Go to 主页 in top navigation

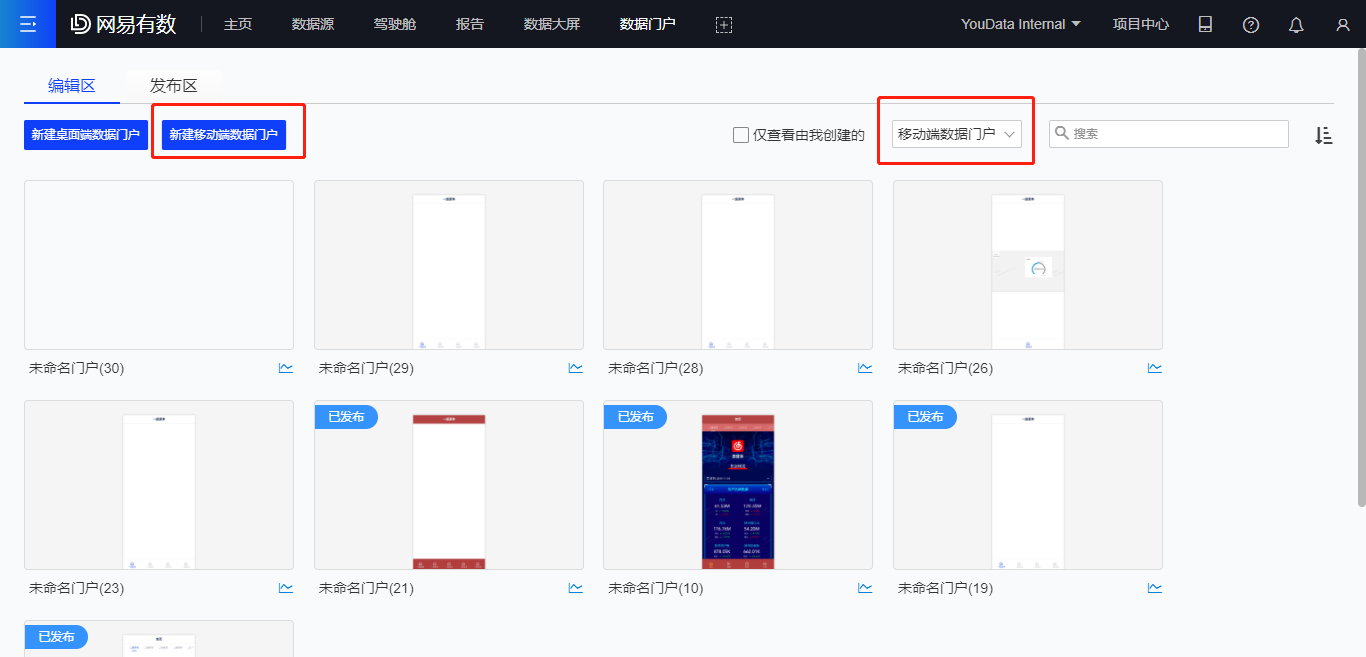pos(238,24)
